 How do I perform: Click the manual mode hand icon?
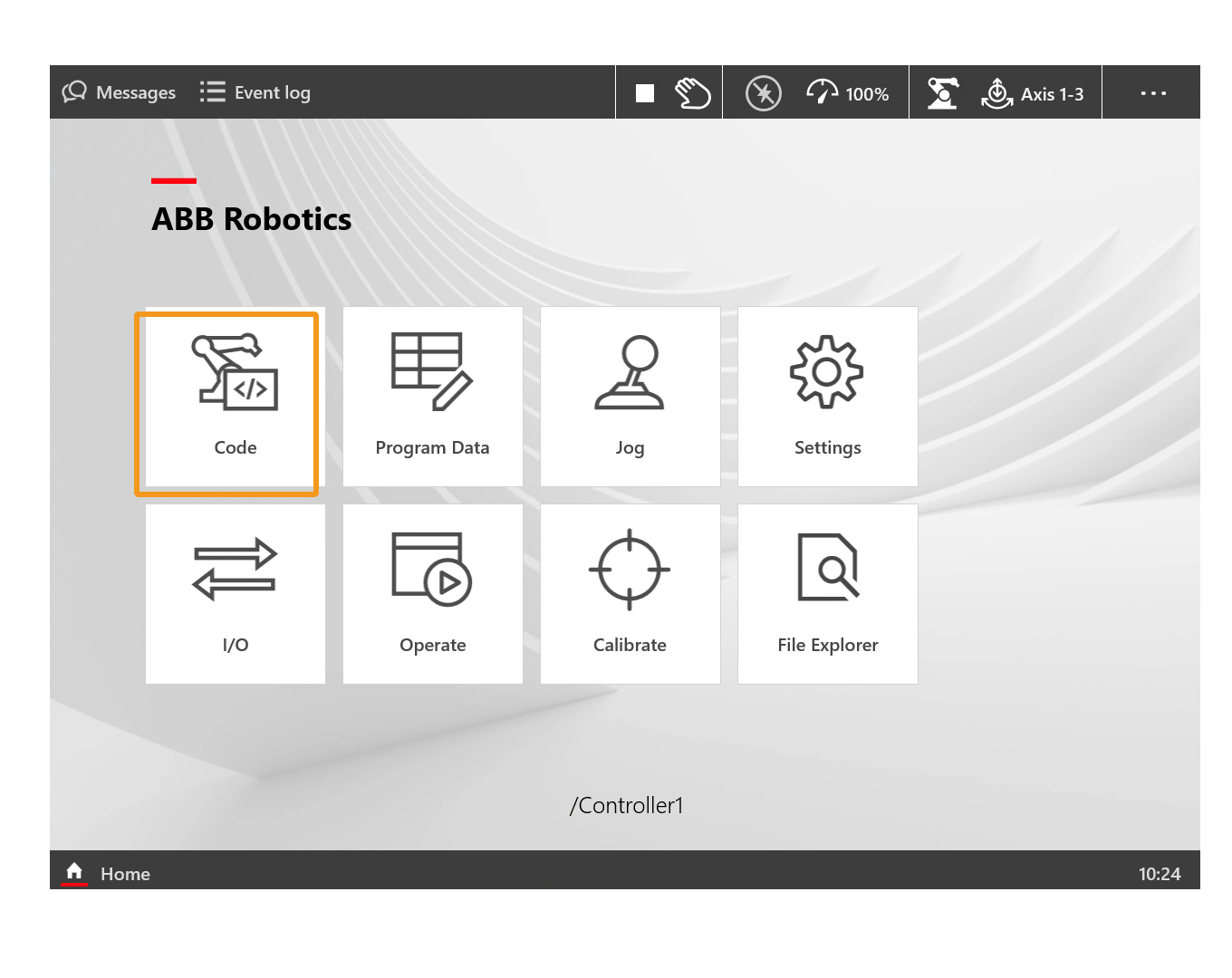pyautogui.click(x=693, y=93)
